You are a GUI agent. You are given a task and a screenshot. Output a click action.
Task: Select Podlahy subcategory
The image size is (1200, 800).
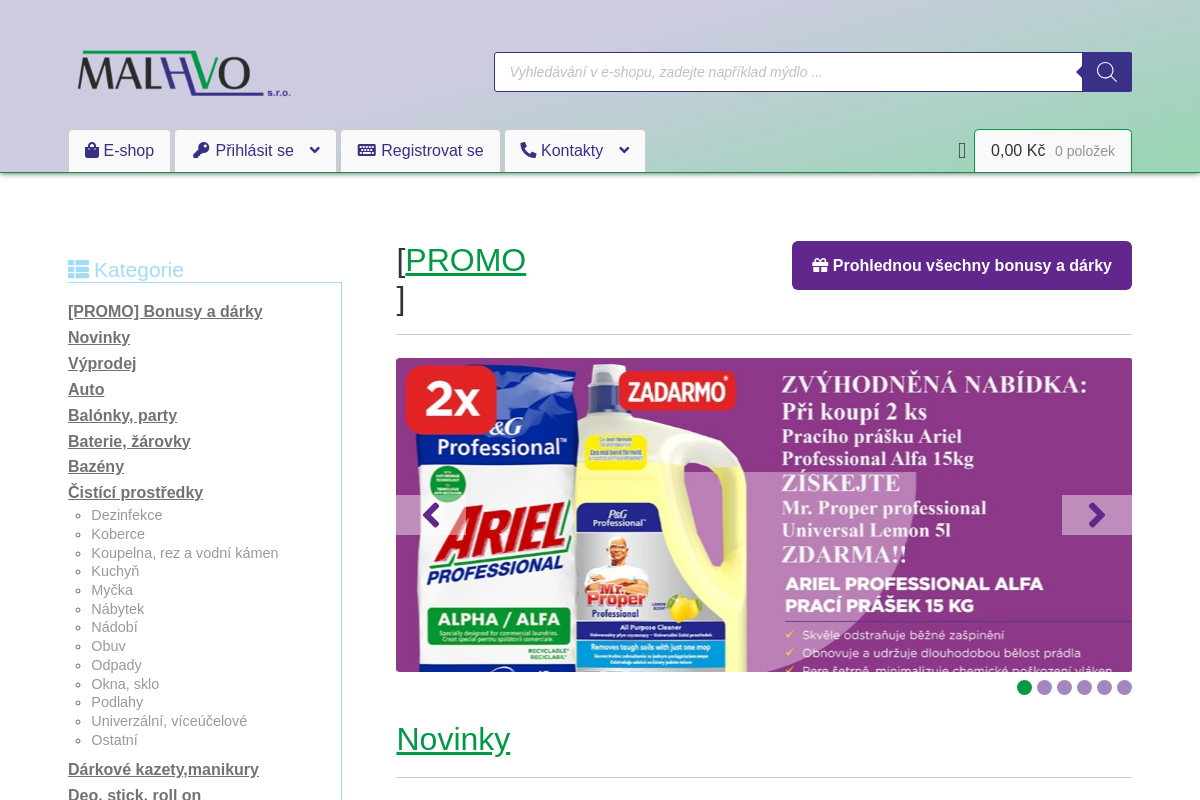tap(117, 702)
